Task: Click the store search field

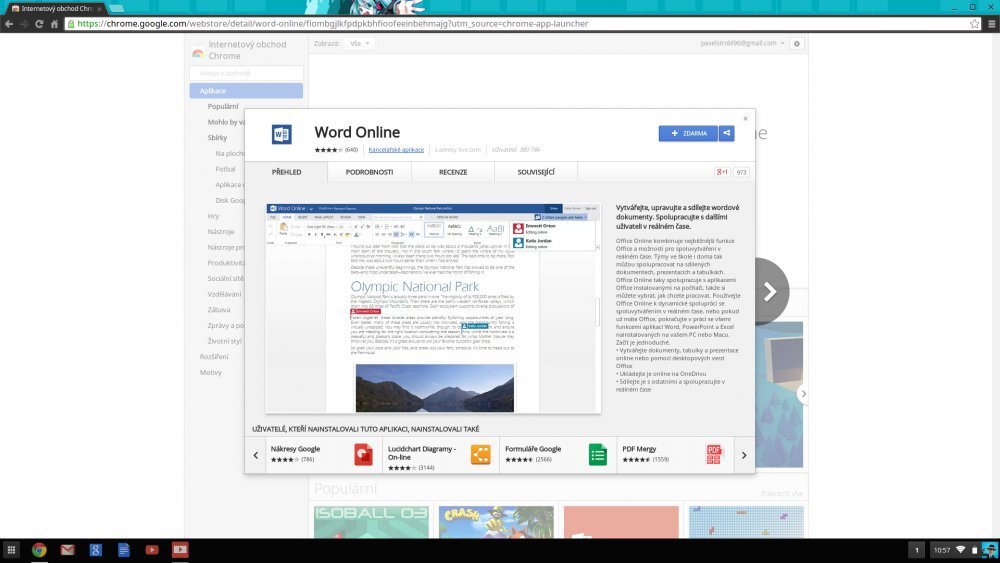Action: (x=246, y=73)
